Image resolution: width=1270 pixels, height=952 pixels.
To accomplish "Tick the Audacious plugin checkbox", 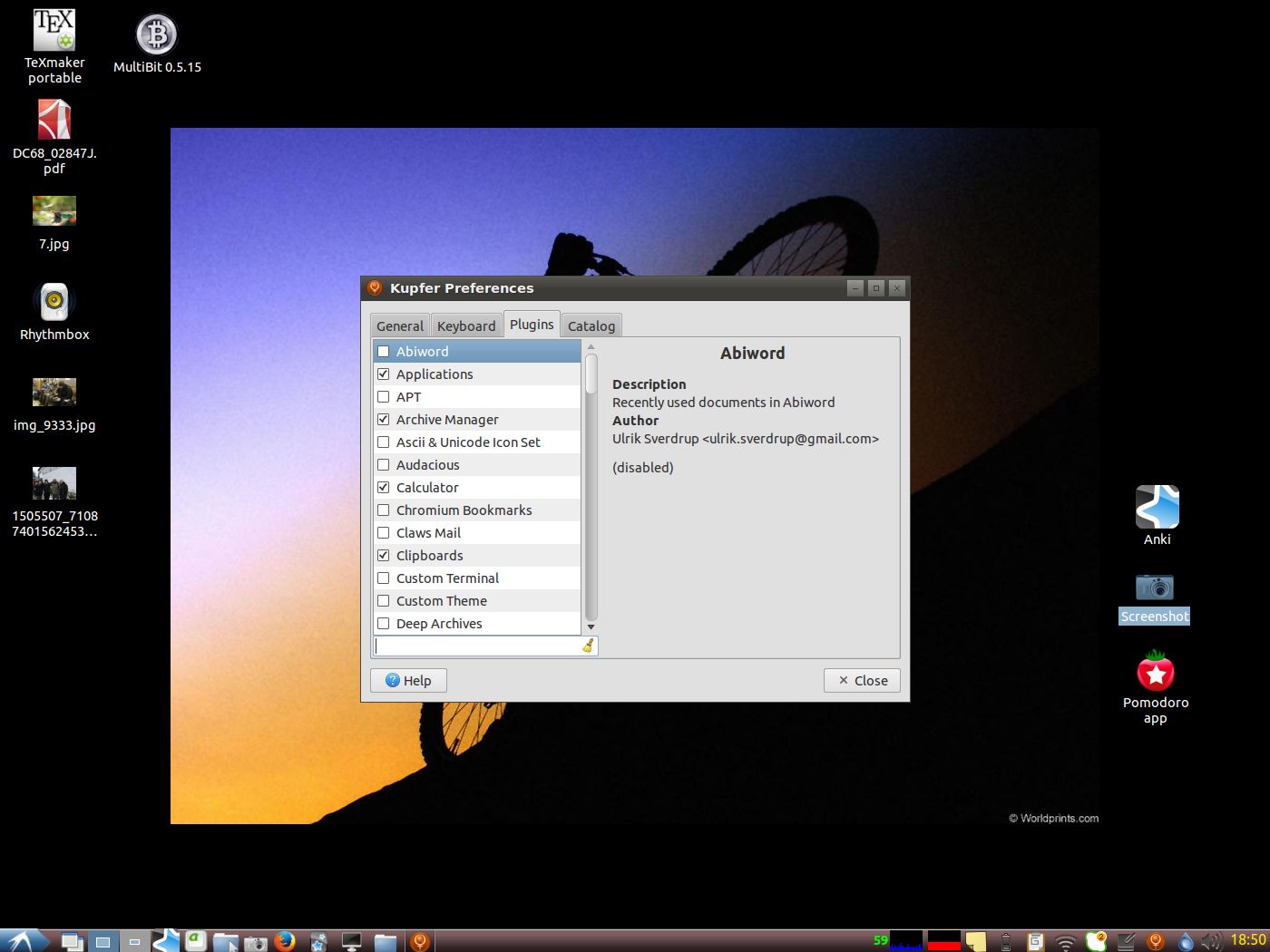I will [x=384, y=465].
